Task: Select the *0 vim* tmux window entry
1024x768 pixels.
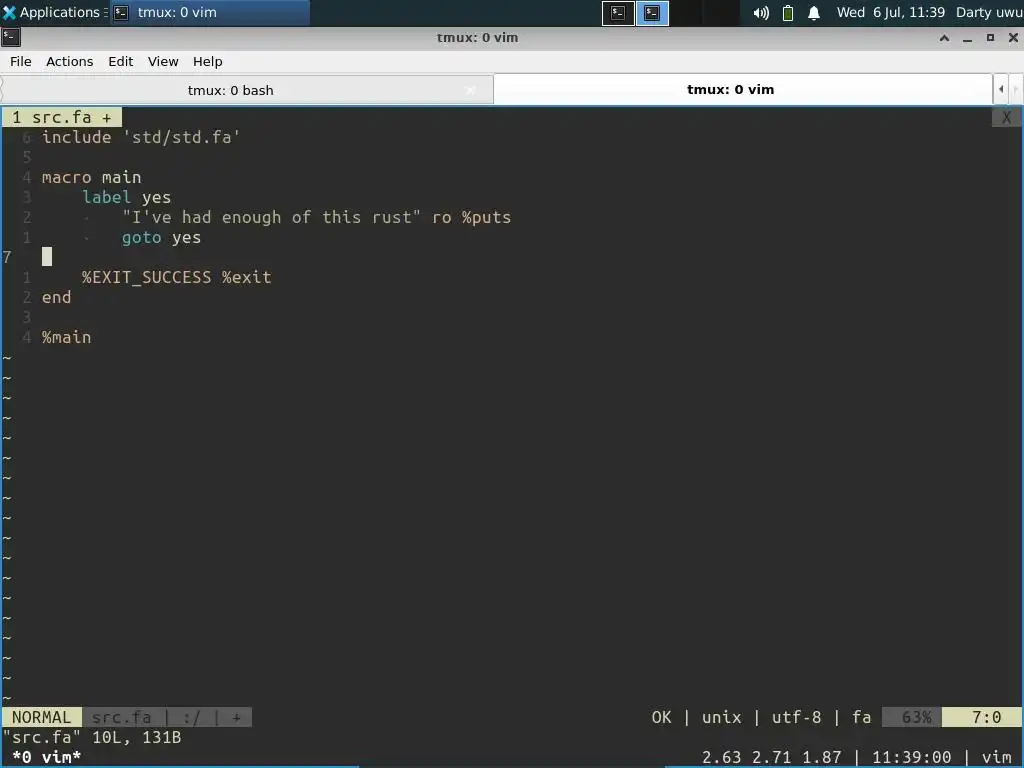Action: [x=46, y=758]
